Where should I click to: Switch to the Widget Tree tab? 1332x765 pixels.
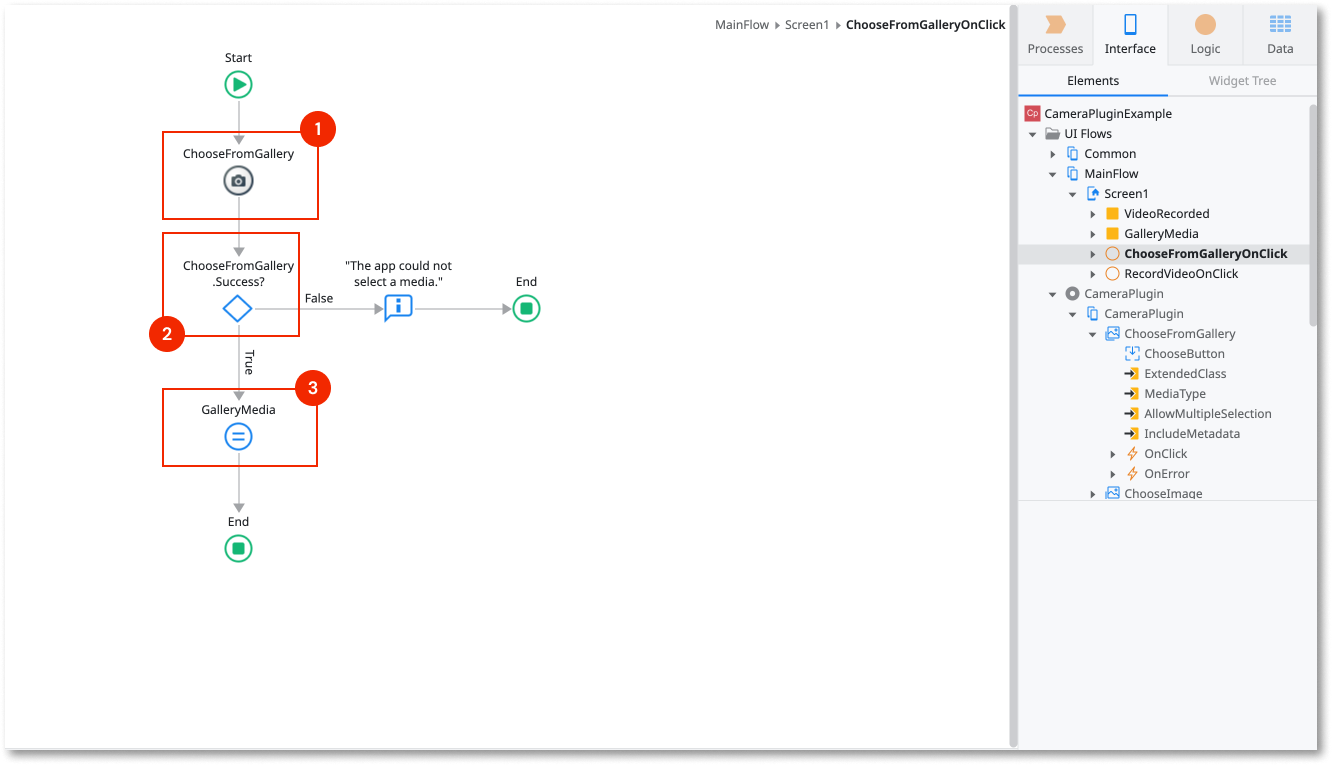pyautogui.click(x=1242, y=80)
